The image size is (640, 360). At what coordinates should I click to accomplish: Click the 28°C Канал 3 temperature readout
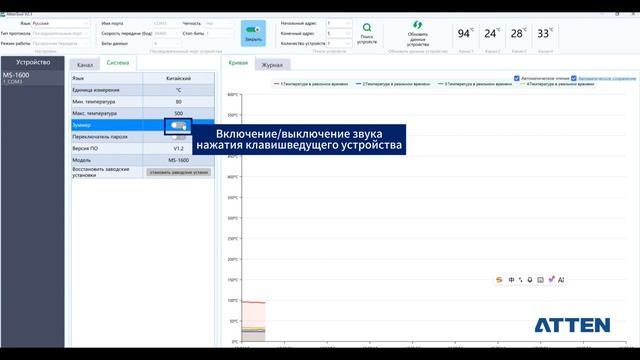pyautogui.click(x=519, y=33)
